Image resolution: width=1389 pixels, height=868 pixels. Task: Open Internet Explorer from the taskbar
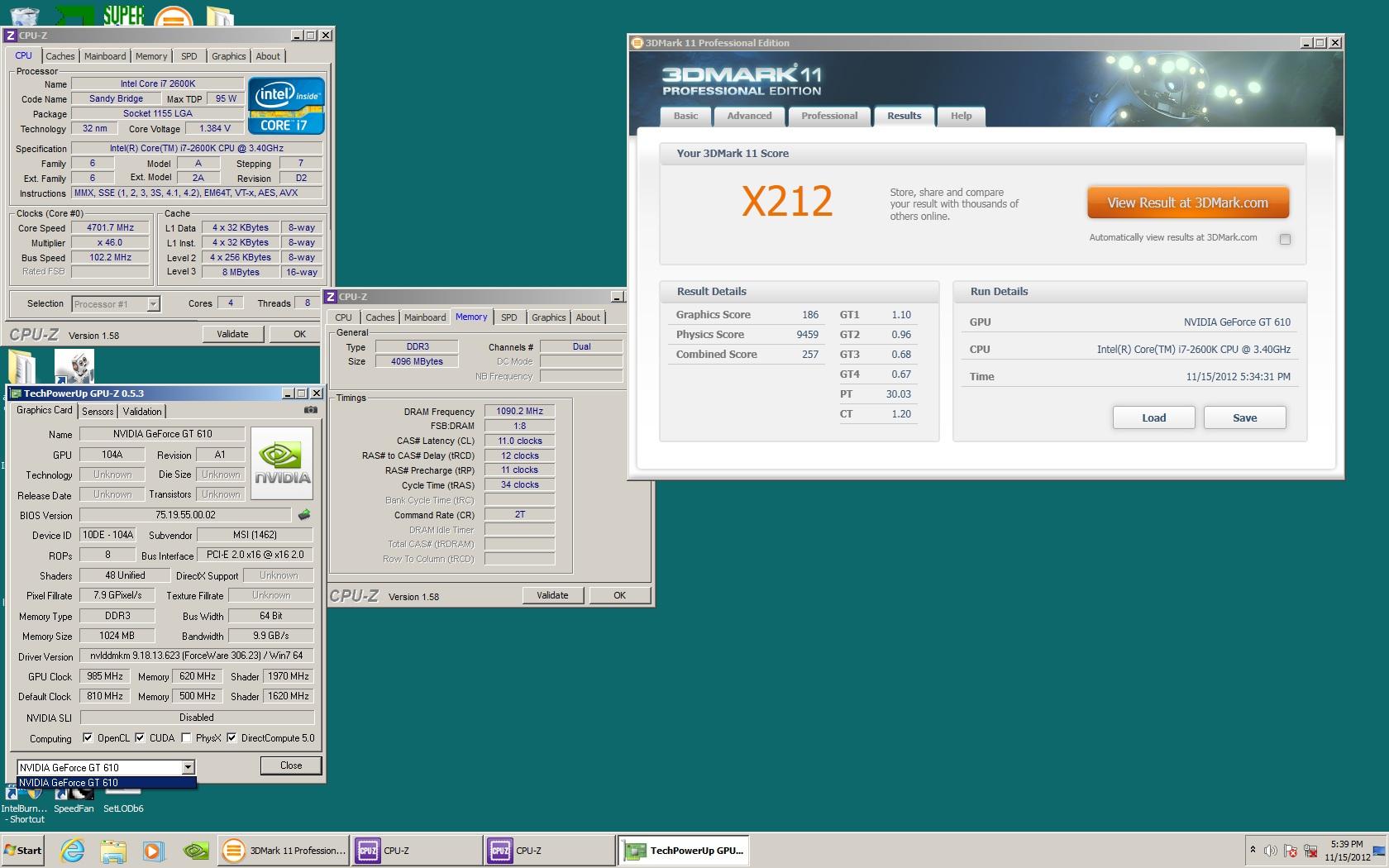(73, 850)
